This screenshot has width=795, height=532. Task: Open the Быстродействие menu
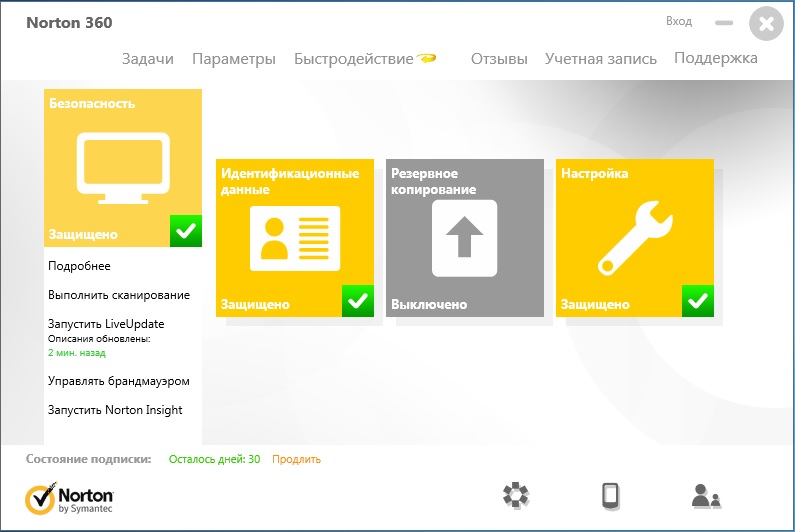tap(353, 59)
